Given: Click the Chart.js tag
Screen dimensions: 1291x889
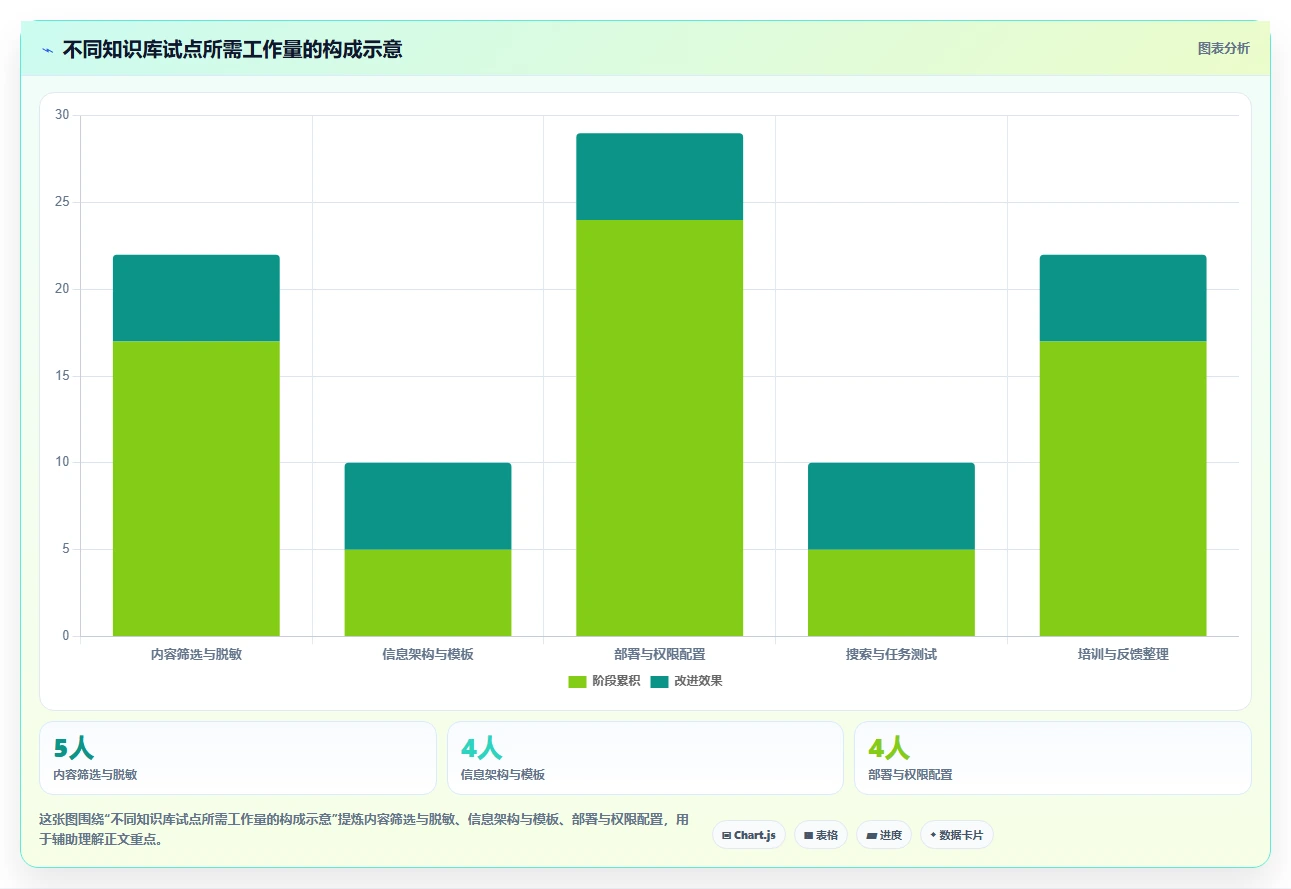Looking at the screenshot, I should pyautogui.click(x=749, y=835).
